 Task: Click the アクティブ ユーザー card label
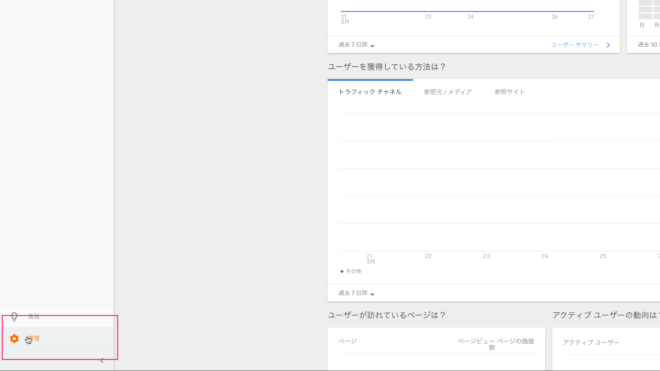591,342
